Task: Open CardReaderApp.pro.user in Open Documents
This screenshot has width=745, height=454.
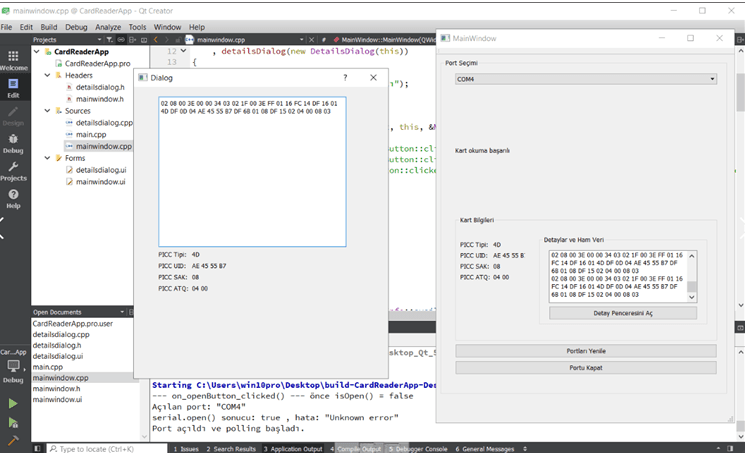Action: [73, 323]
